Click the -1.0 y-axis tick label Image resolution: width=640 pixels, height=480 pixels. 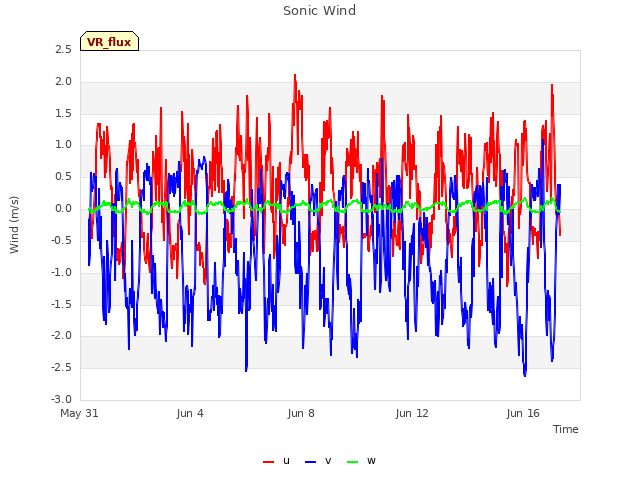pos(61,272)
